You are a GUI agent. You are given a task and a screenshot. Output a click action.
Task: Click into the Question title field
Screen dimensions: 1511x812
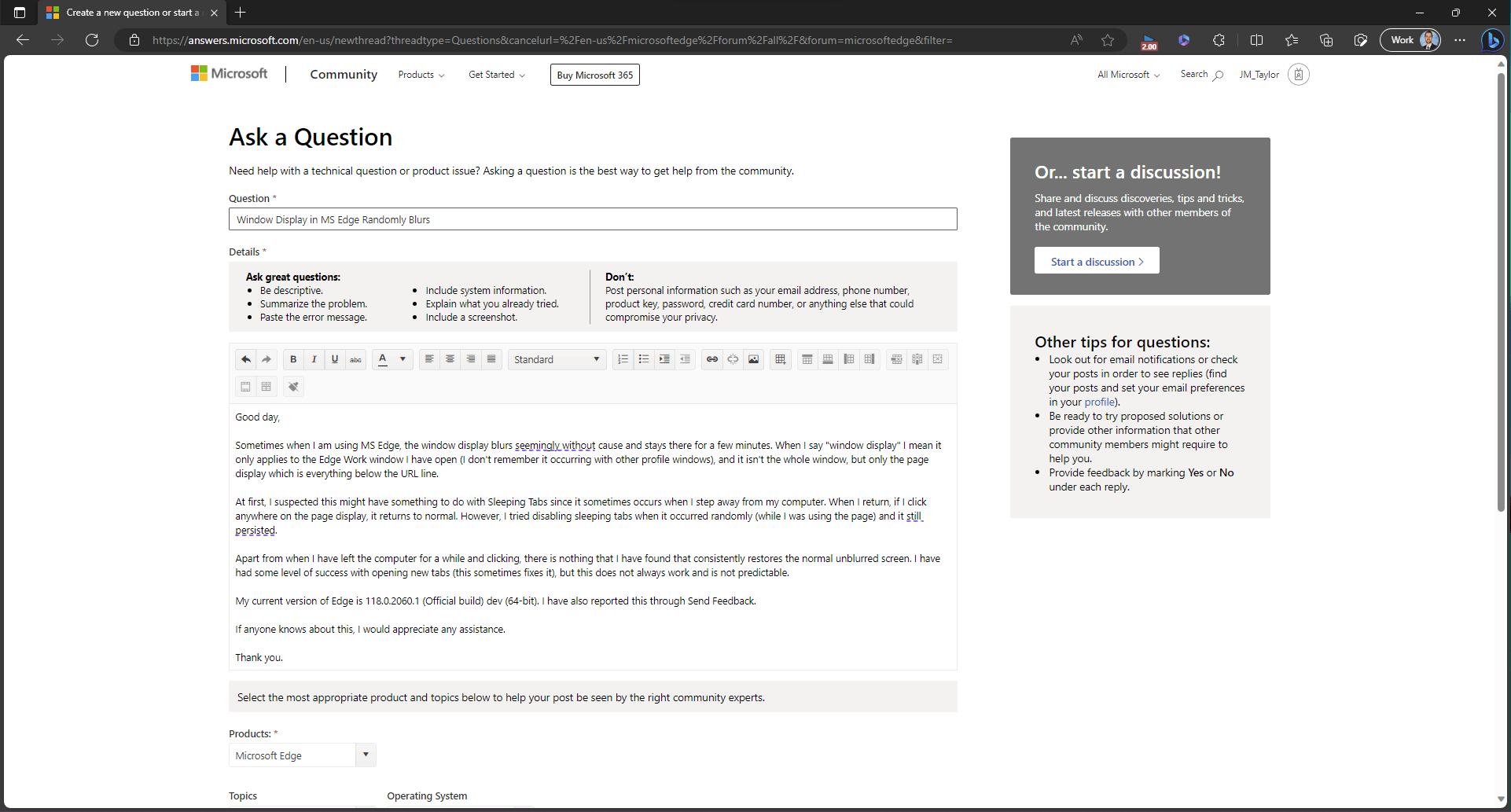pos(593,219)
